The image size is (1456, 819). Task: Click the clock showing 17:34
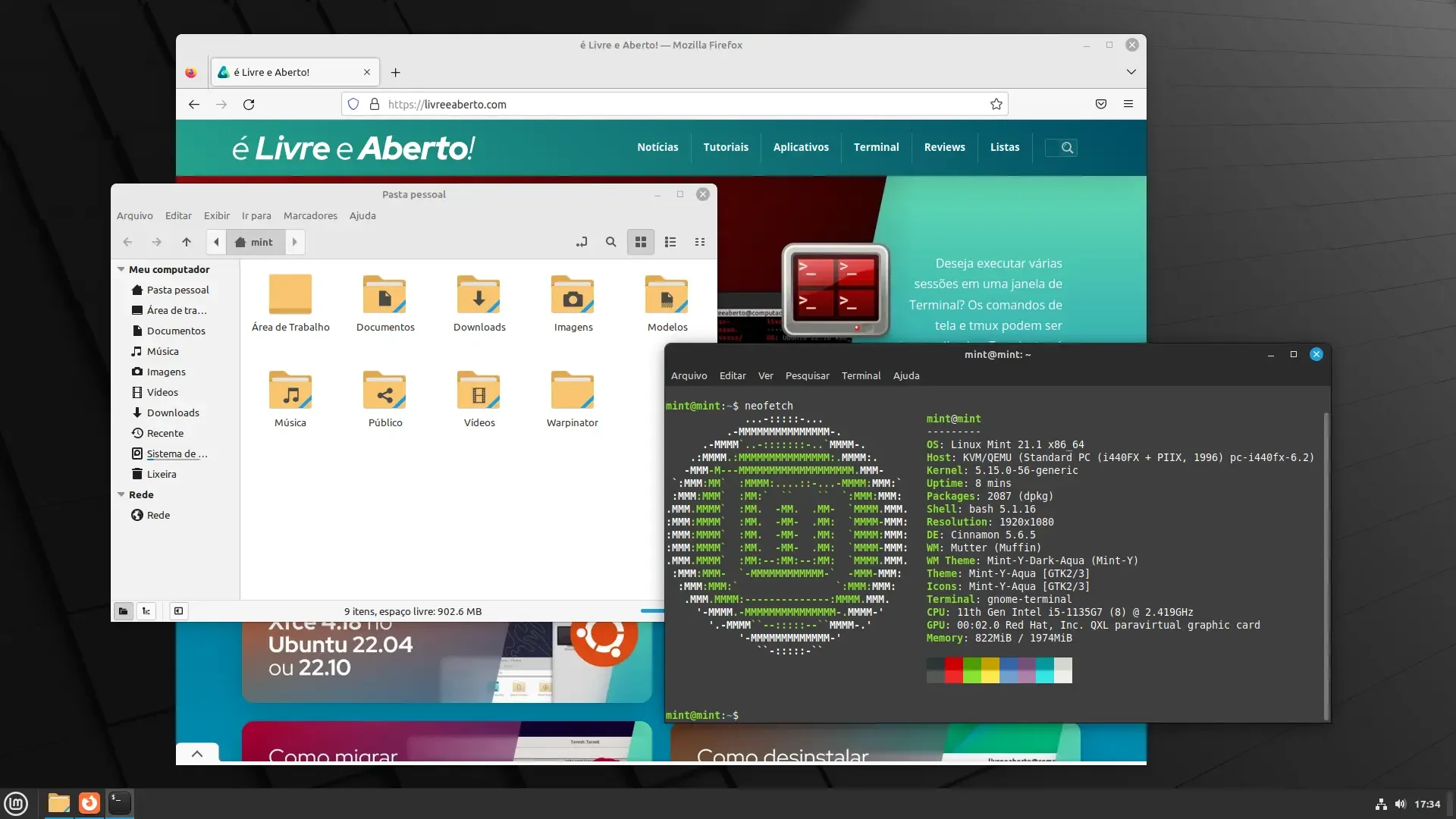pos(1426,804)
